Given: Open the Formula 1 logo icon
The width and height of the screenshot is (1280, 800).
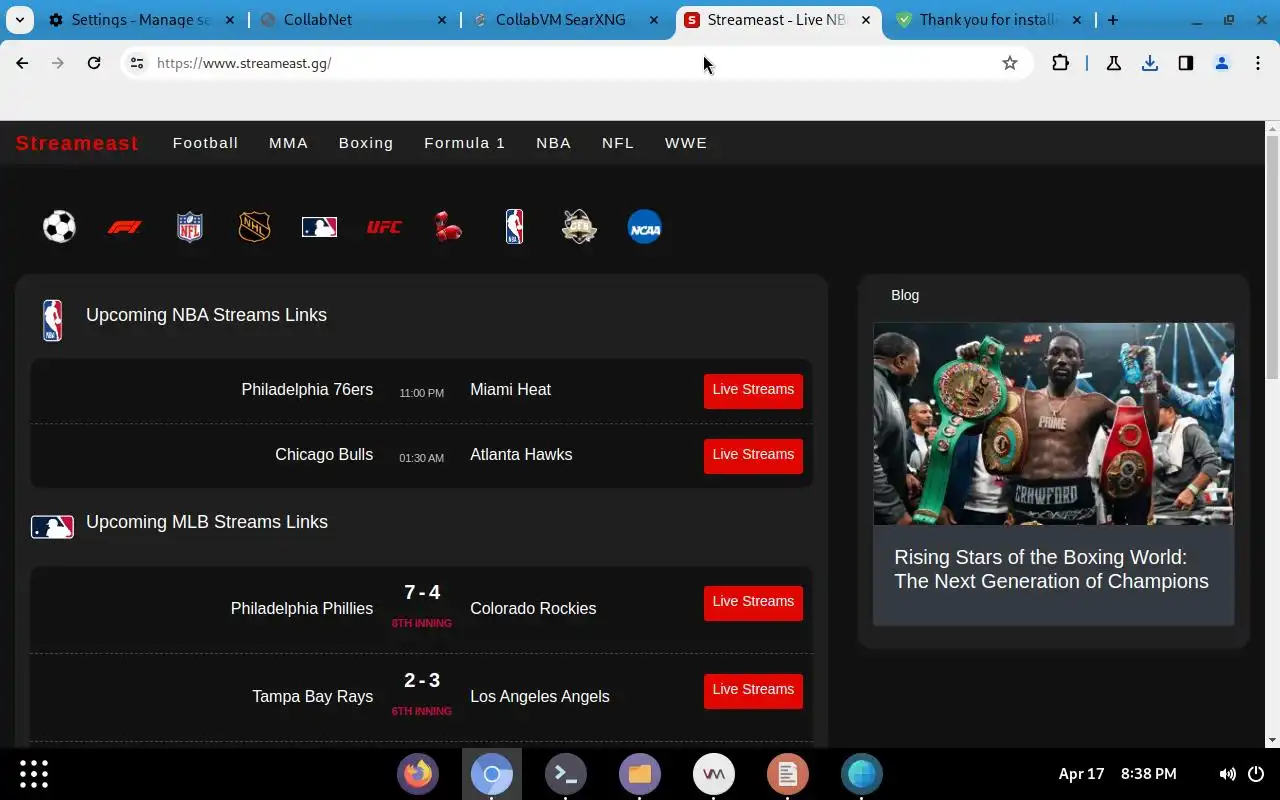Looking at the screenshot, I should click(x=124, y=227).
